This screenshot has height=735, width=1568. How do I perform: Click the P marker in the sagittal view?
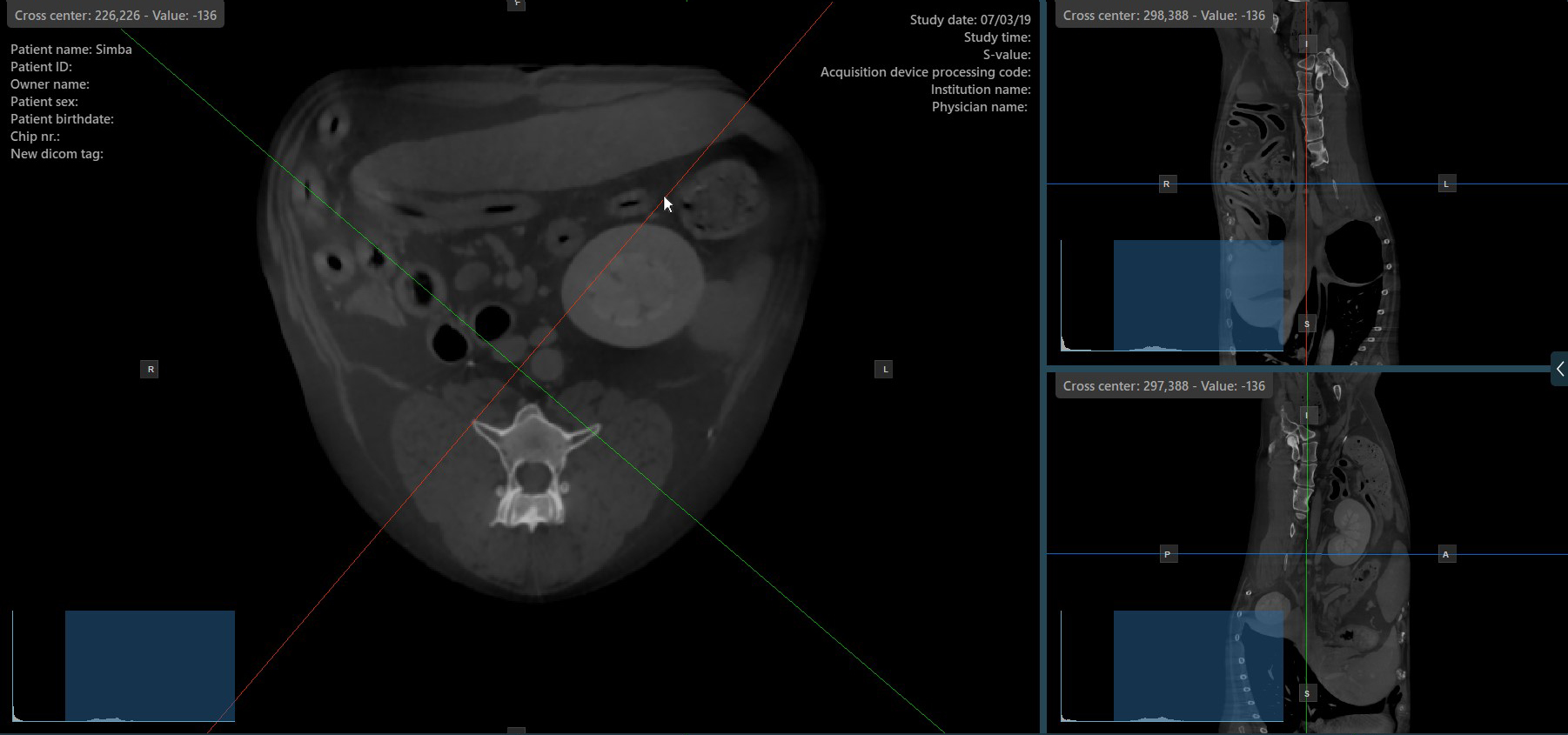click(1167, 554)
